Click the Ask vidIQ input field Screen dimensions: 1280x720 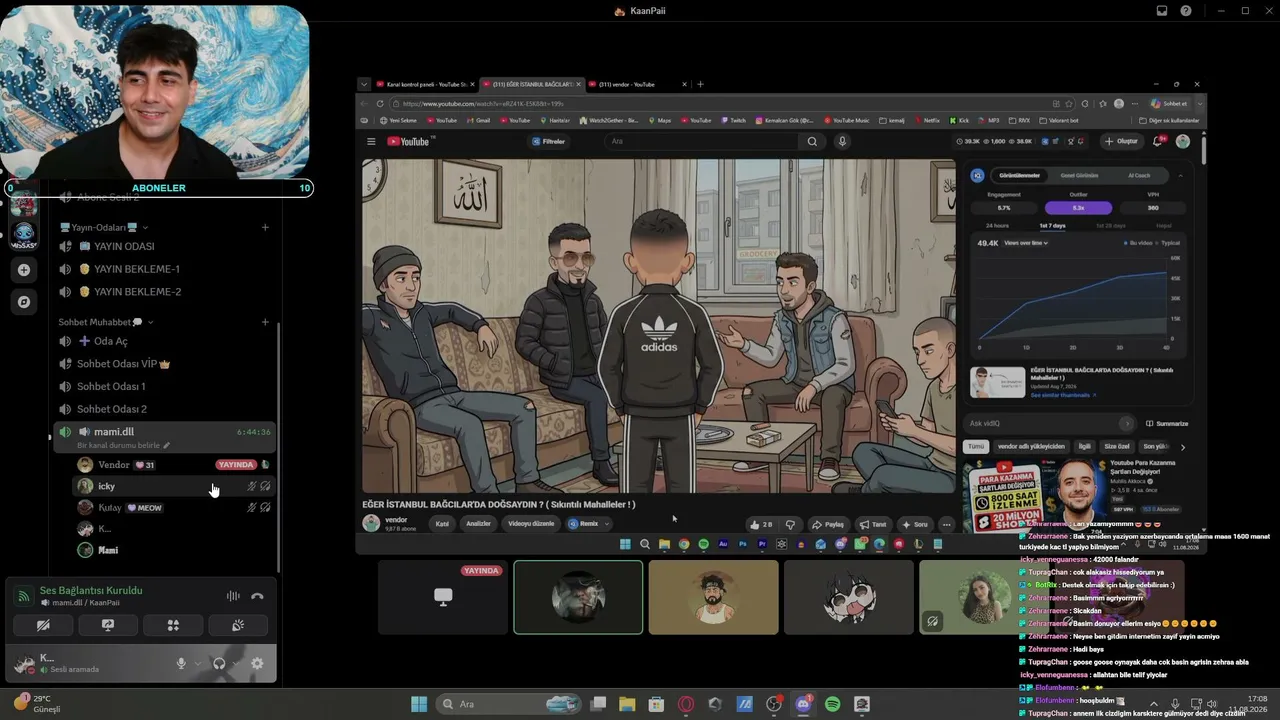click(1050, 424)
